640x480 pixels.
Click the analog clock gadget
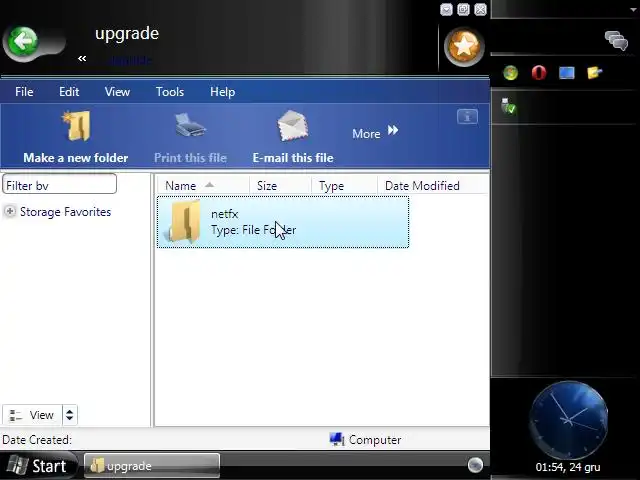[x=569, y=420]
